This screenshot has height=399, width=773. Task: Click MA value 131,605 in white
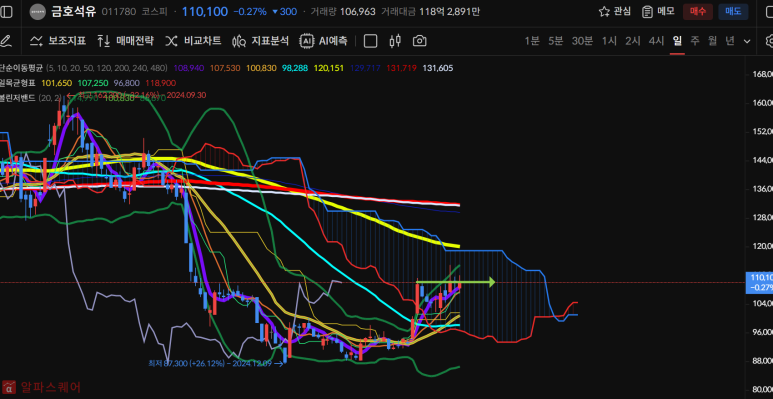coord(438,68)
